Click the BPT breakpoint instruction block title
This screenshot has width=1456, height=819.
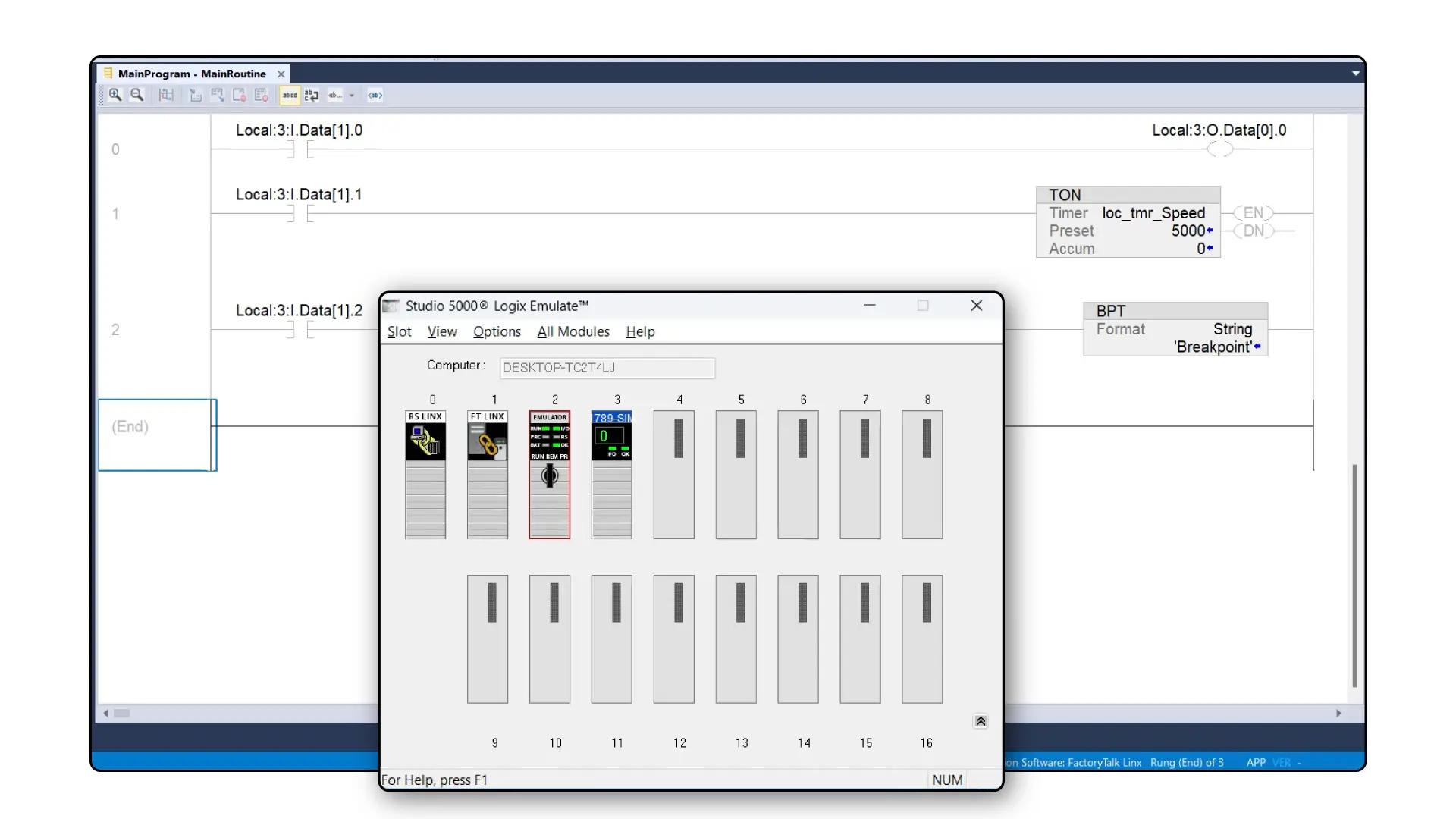click(x=1110, y=311)
